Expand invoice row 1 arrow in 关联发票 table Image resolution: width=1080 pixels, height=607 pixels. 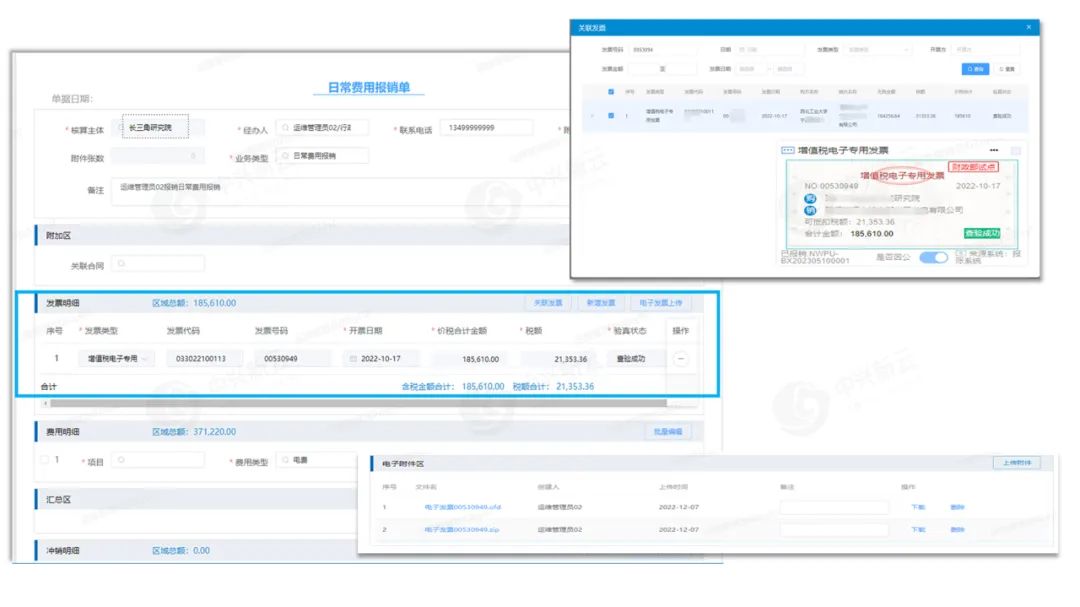592,116
